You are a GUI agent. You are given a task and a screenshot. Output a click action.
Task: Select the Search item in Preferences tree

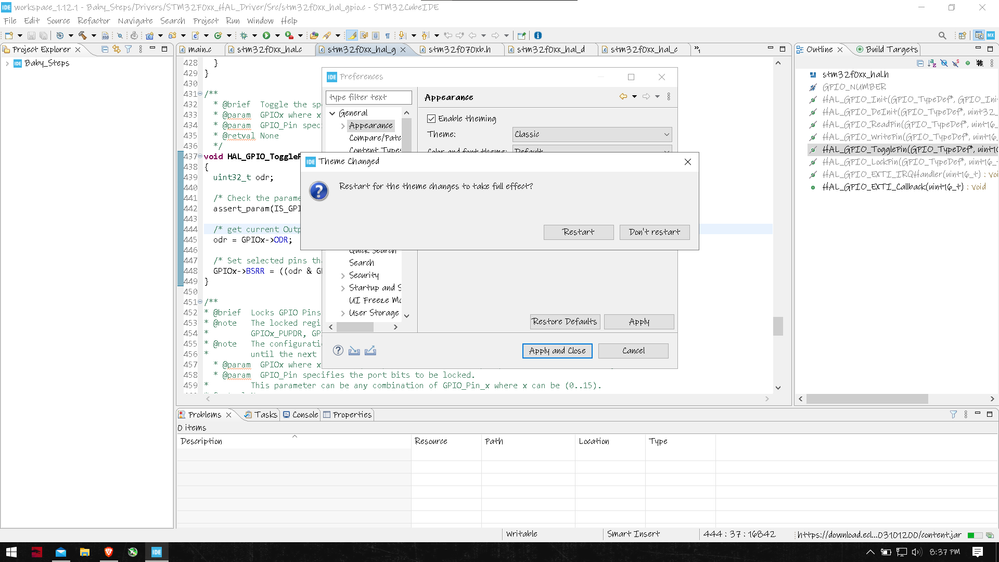point(361,263)
